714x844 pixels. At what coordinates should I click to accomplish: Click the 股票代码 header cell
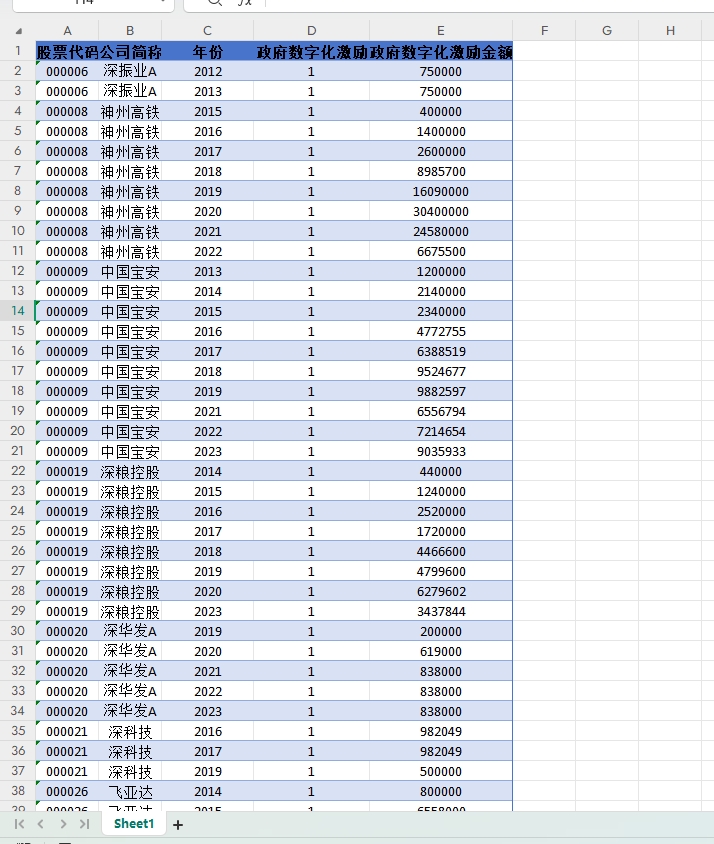point(67,52)
